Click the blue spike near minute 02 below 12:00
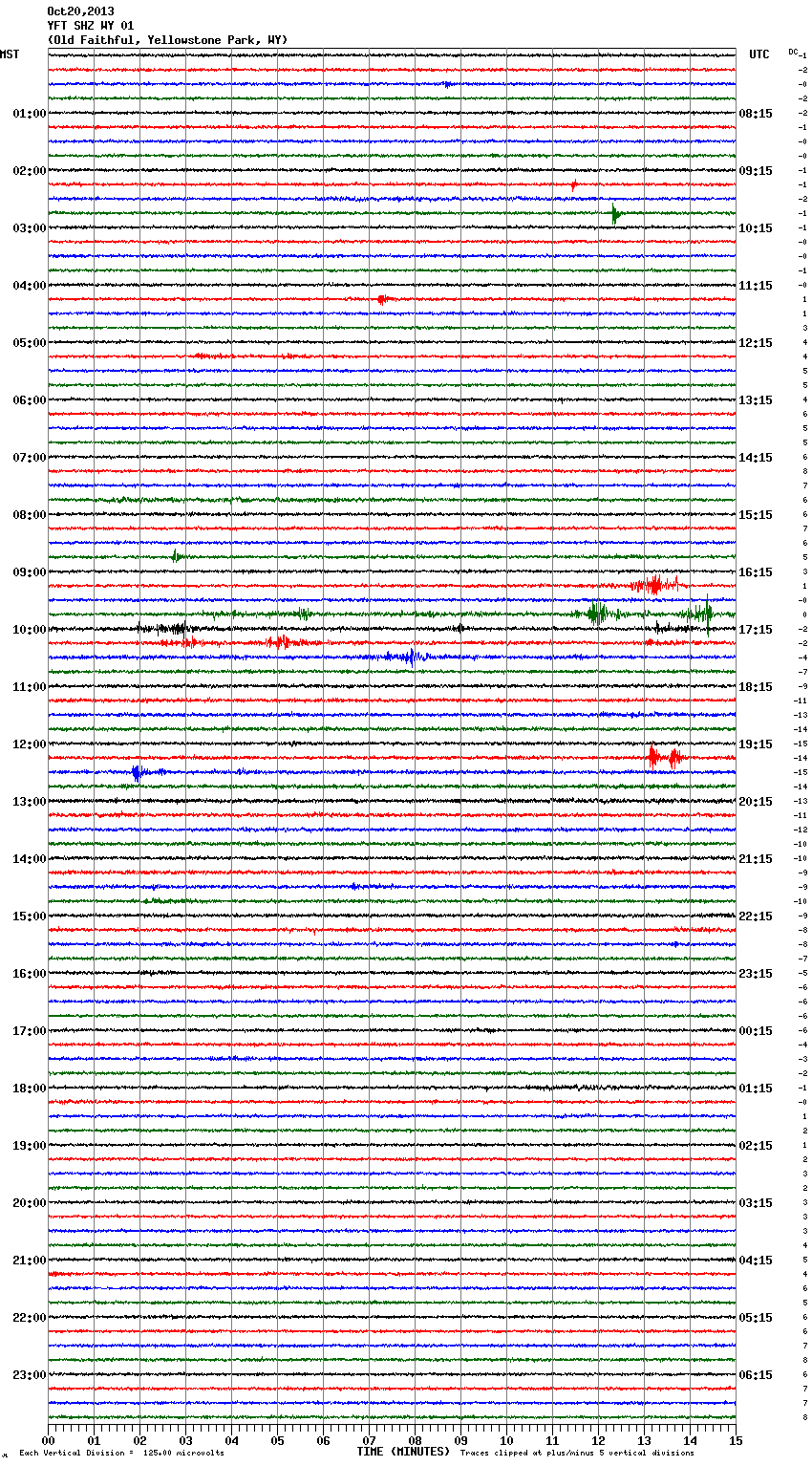Image resolution: width=812 pixels, height=1466 pixels. [x=138, y=772]
